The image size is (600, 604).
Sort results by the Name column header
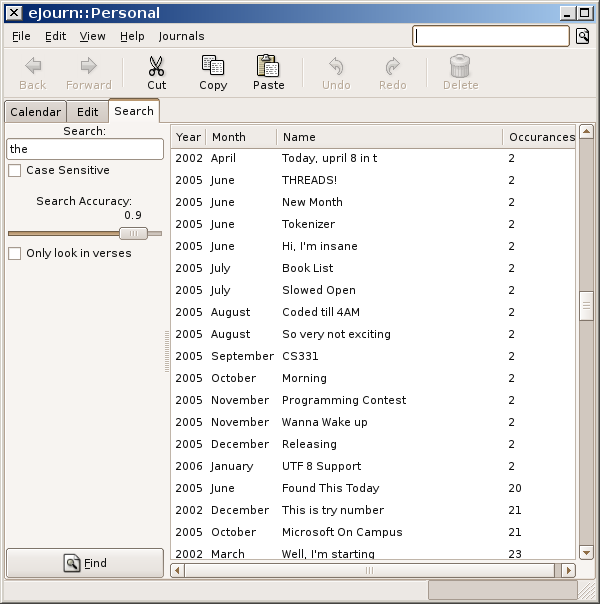coord(390,137)
